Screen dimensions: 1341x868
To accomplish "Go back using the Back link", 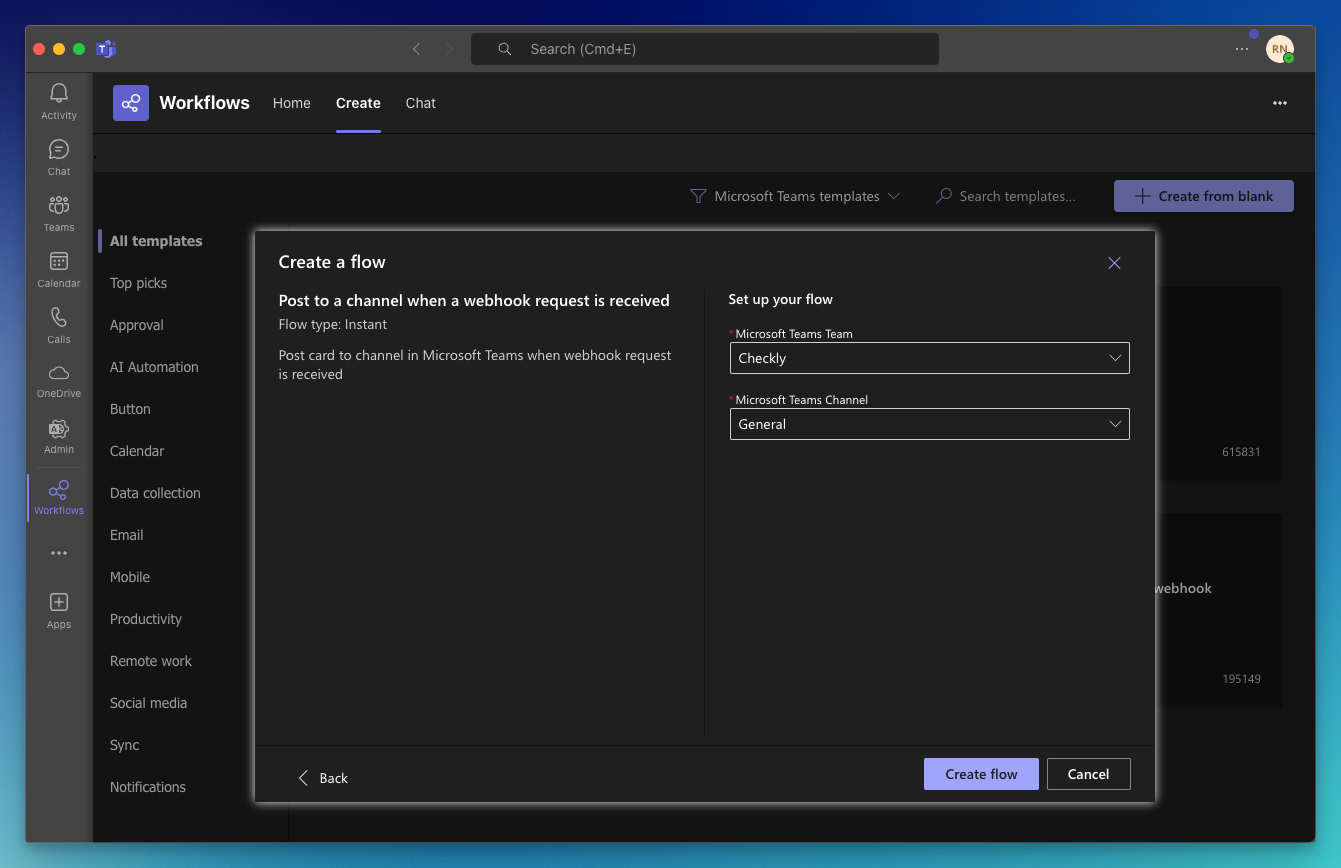I will click(x=323, y=777).
